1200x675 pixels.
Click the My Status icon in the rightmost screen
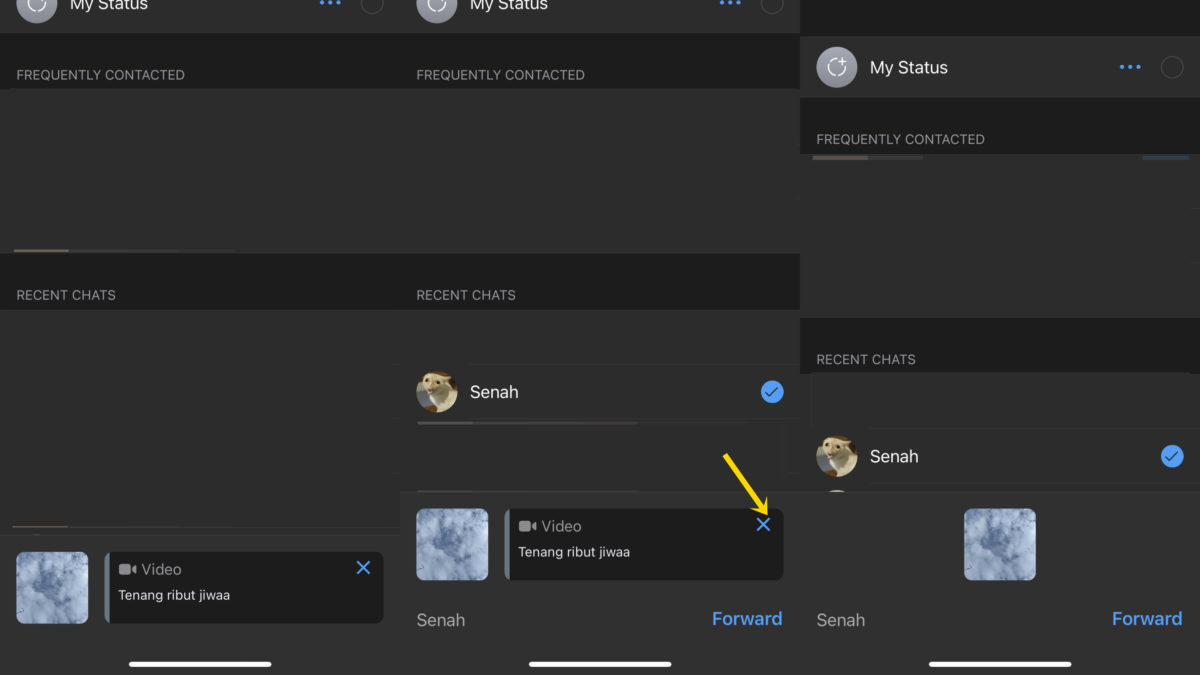[837, 68]
